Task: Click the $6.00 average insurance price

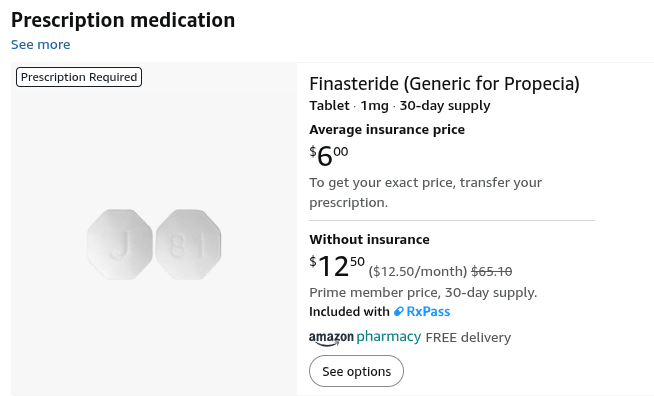Action: point(329,156)
